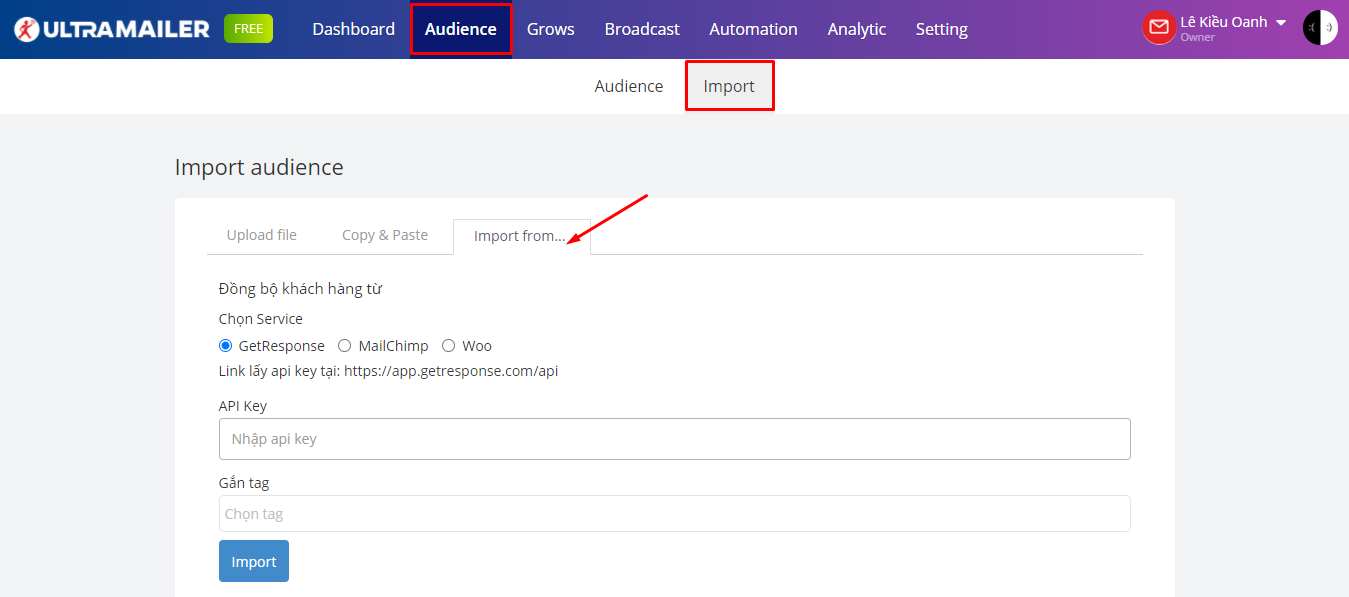Viewport: 1349px width, 597px height.
Task: Click the Lê Kiều Oanh user name
Action: [x=1223, y=22]
